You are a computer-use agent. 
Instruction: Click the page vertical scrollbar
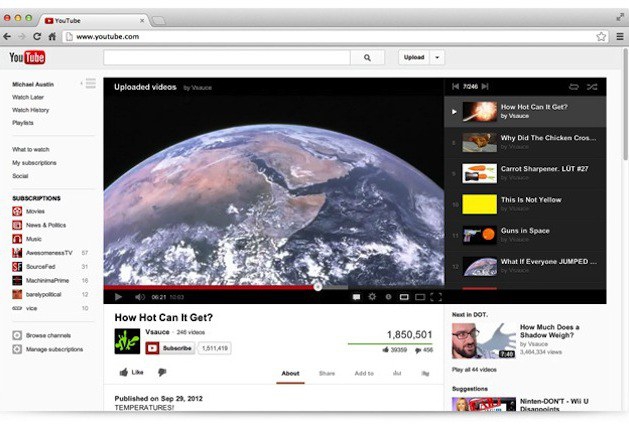click(625, 104)
